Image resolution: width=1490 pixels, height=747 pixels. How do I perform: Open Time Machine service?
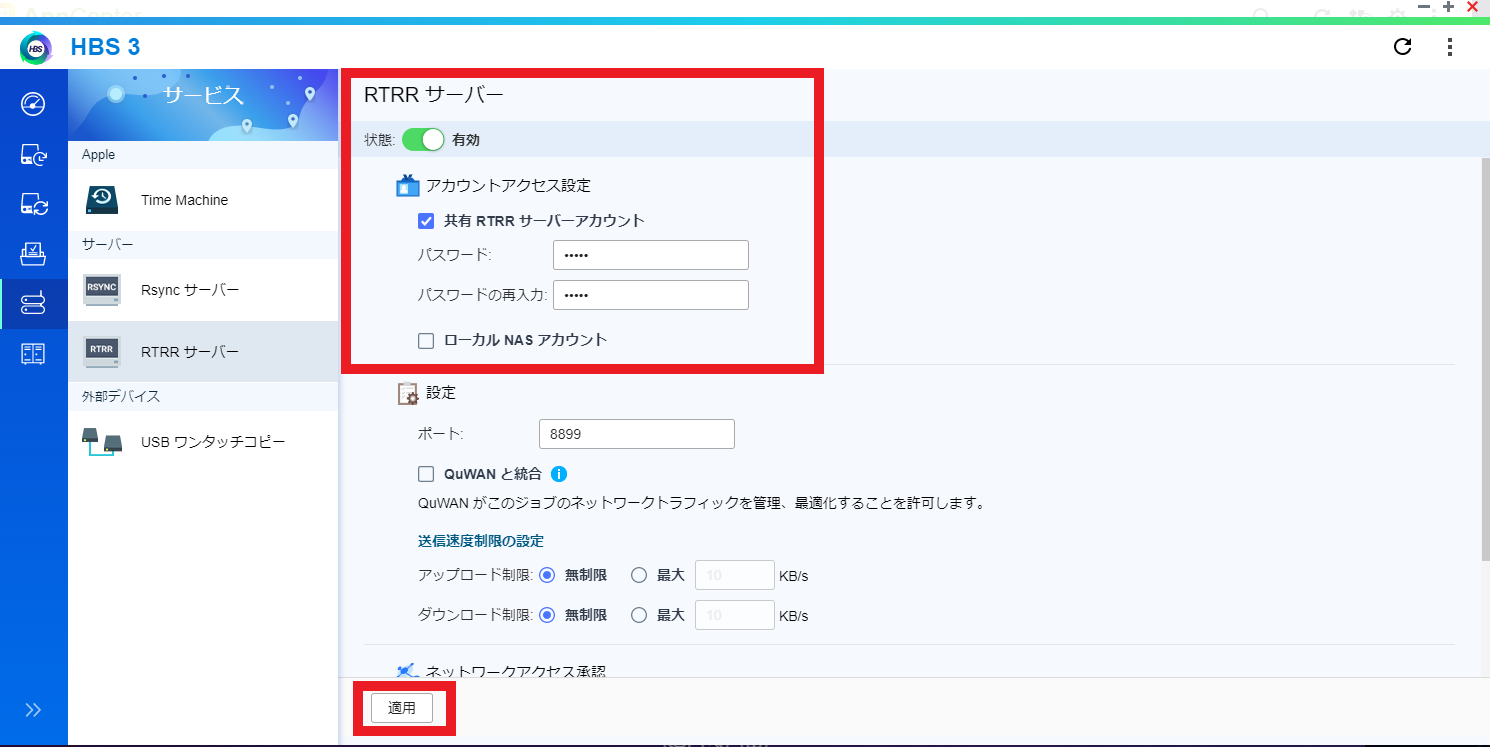(203, 200)
